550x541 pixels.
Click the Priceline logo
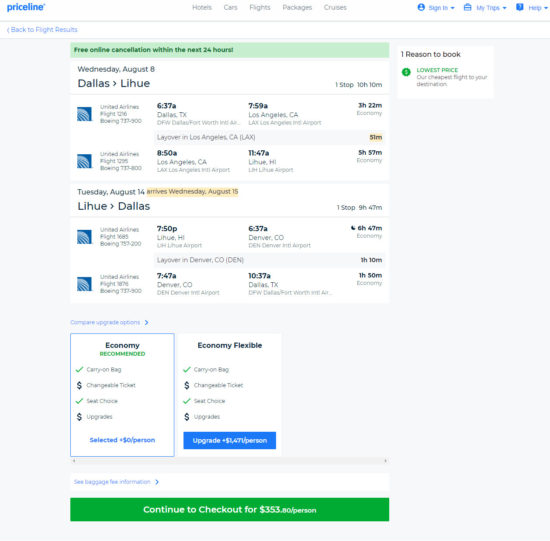(x=26, y=7)
